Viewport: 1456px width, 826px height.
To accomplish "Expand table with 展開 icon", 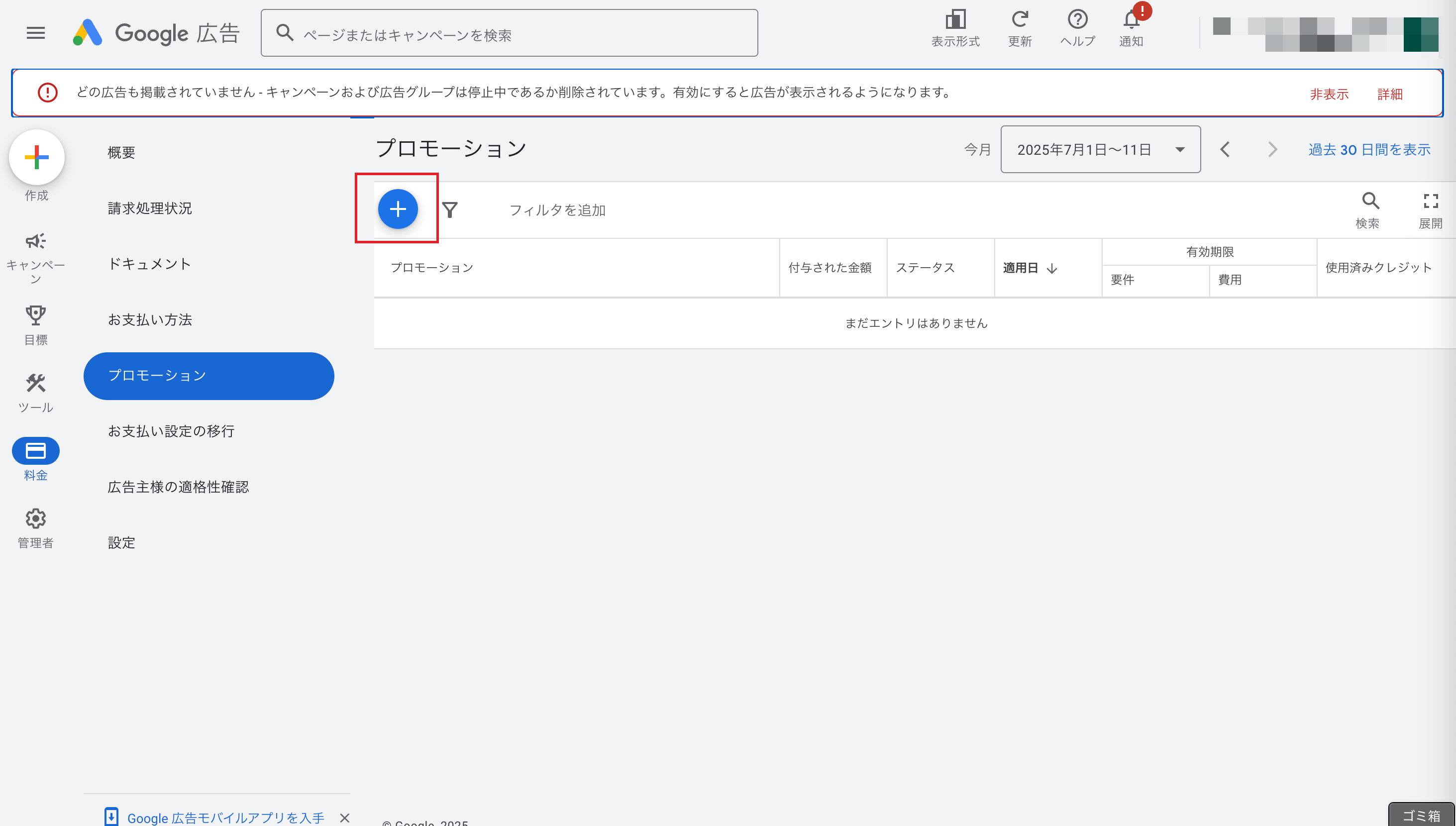I will pyautogui.click(x=1430, y=202).
